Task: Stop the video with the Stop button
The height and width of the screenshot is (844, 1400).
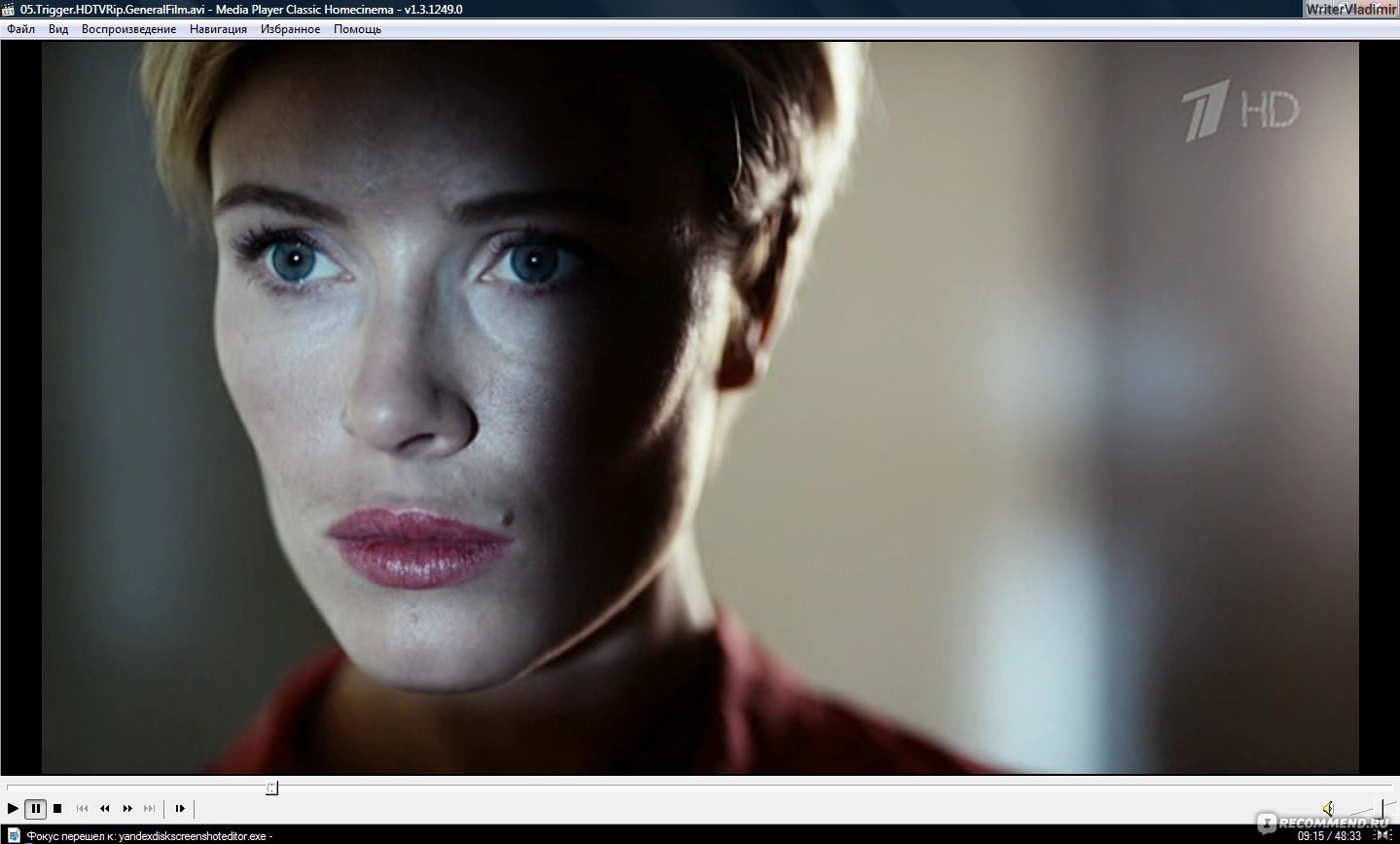Action: [57, 808]
